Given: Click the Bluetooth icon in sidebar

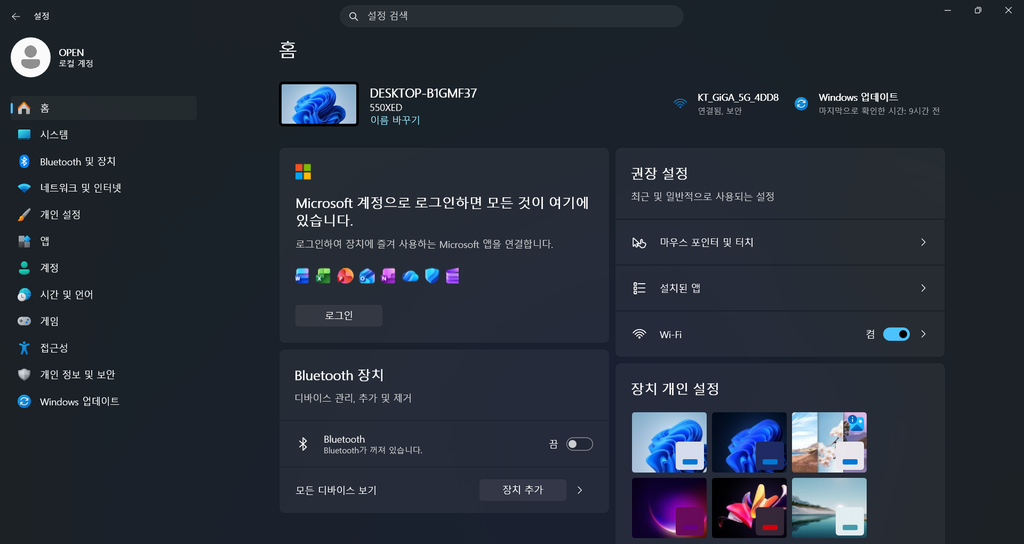Looking at the screenshot, I should click(24, 161).
